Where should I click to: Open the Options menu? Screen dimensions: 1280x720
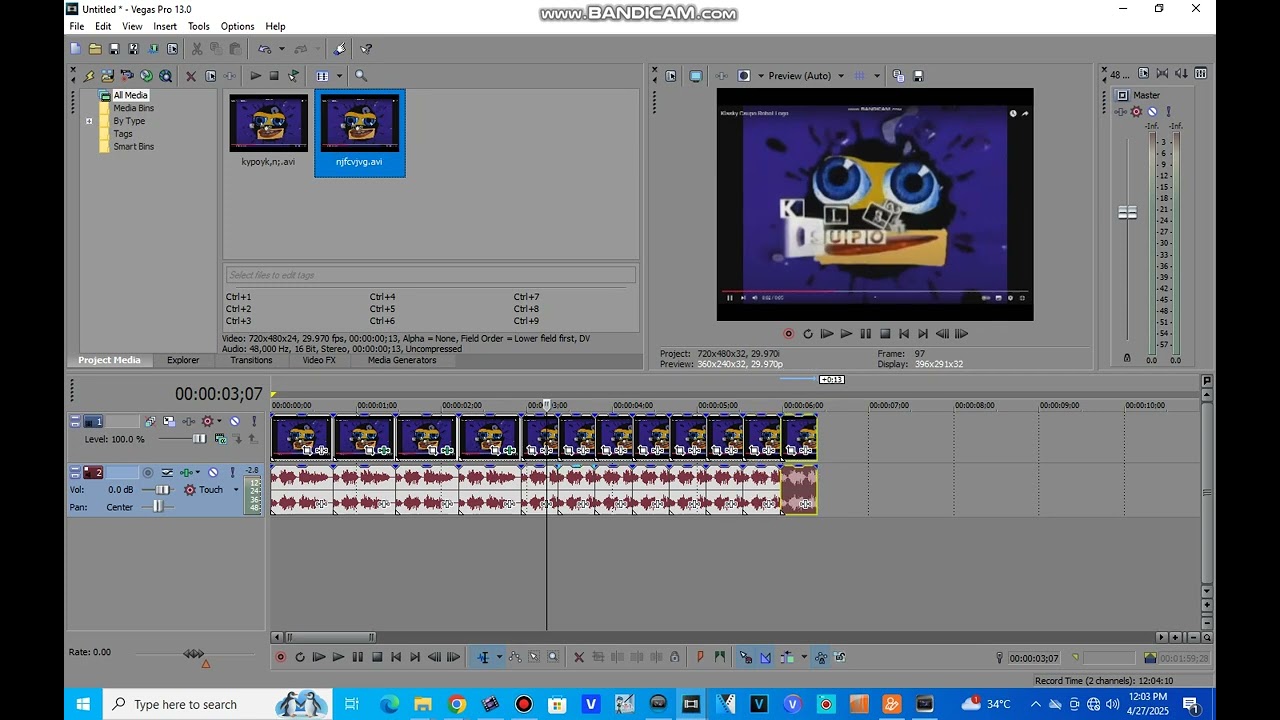(237, 26)
